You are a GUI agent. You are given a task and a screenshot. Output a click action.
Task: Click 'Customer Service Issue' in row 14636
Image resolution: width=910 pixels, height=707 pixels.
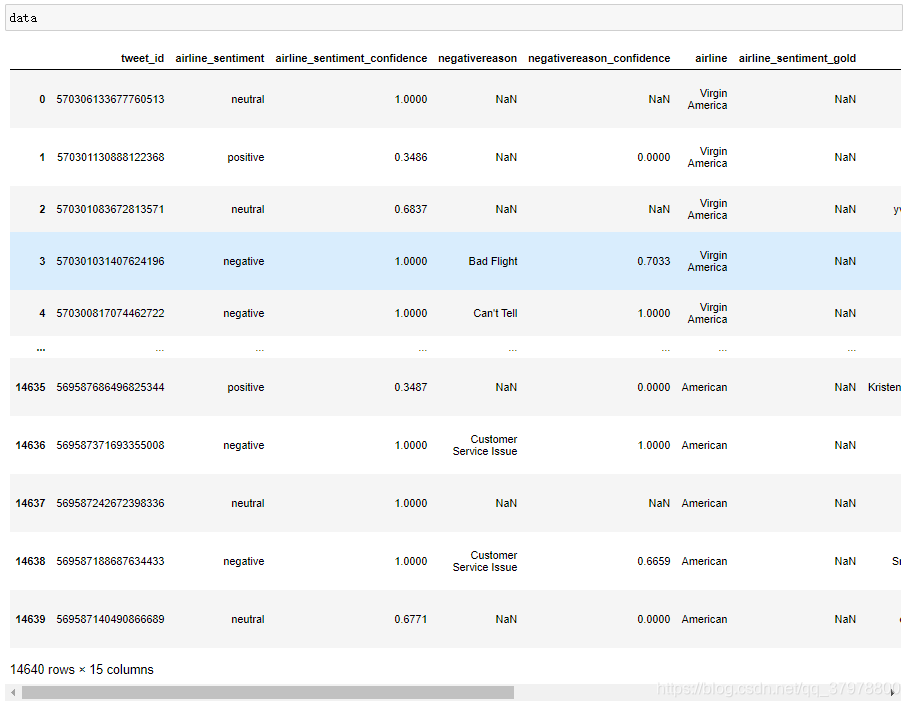tap(485, 445)
